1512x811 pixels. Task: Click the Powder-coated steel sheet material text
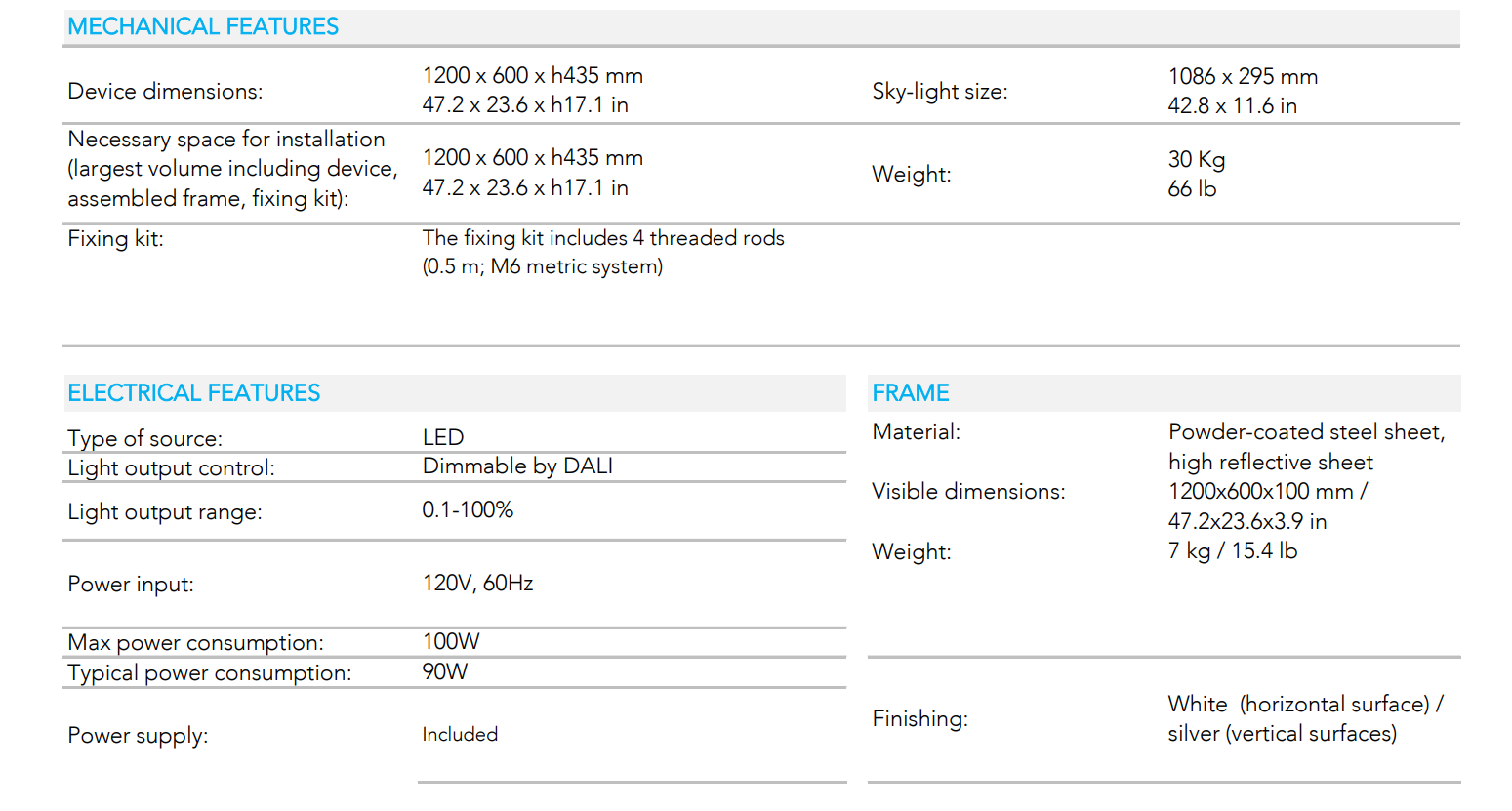(1305, 431)
